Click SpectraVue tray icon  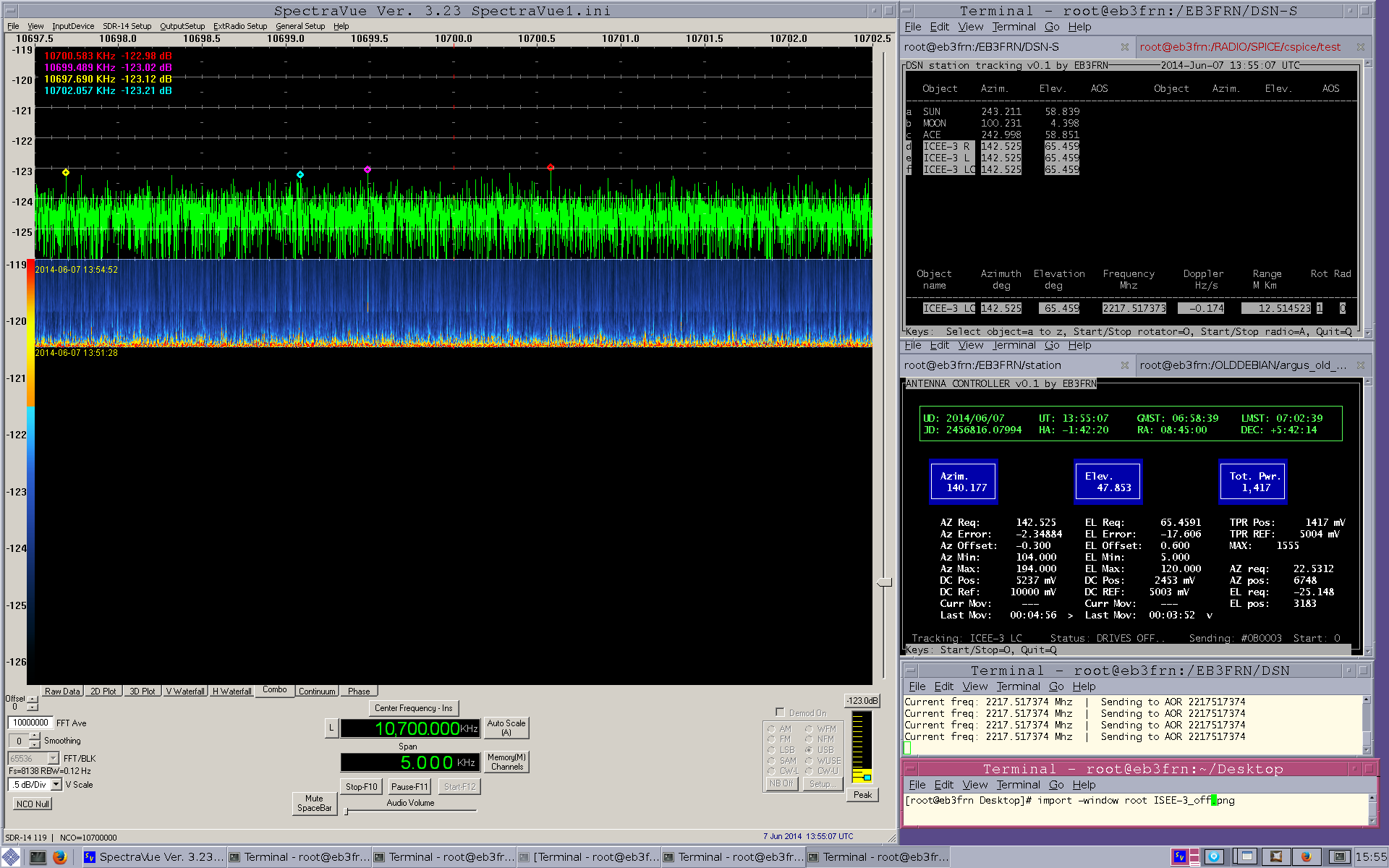pos(1180,857)
